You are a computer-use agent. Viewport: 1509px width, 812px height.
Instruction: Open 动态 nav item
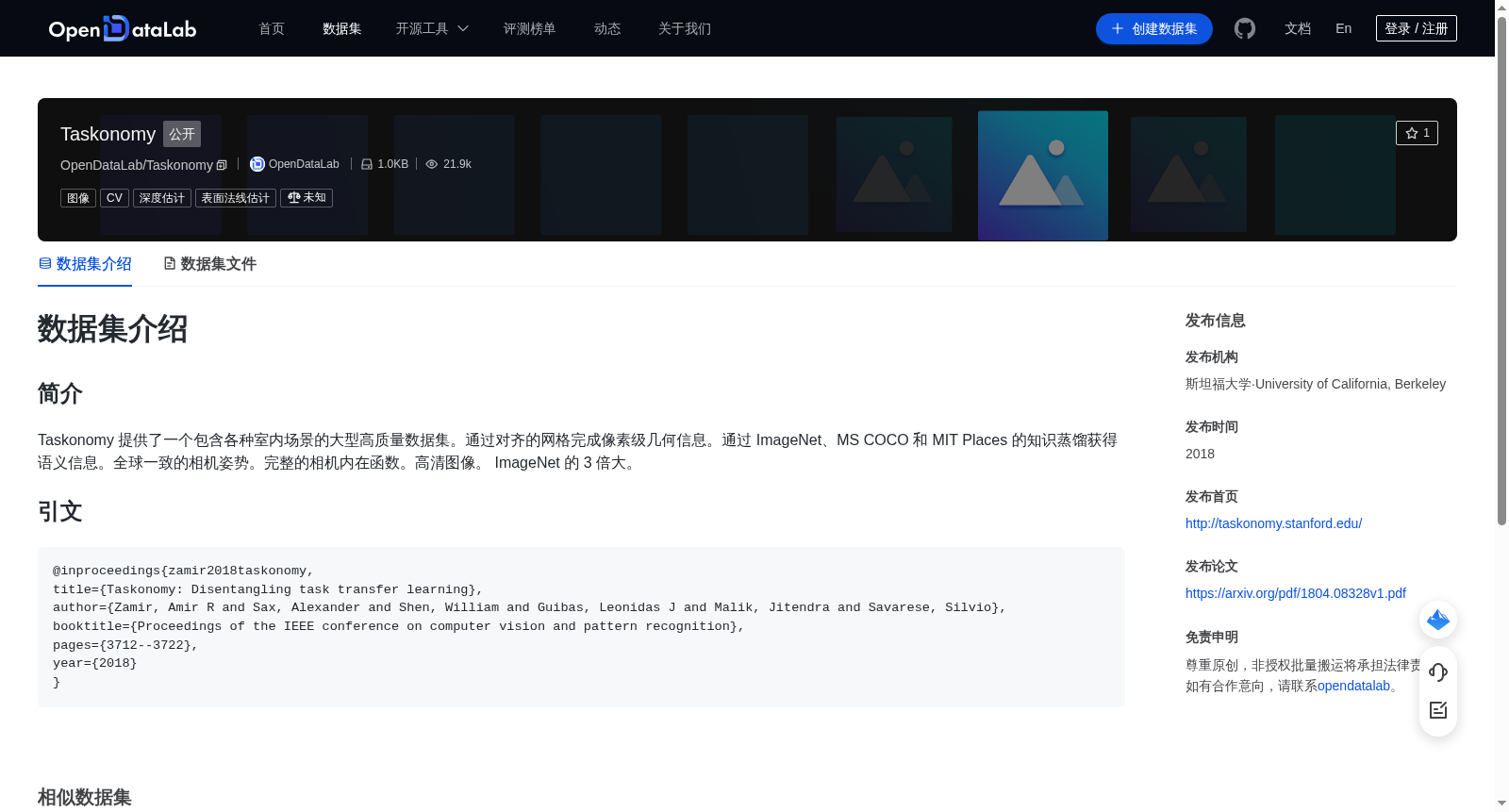[607, 28]
